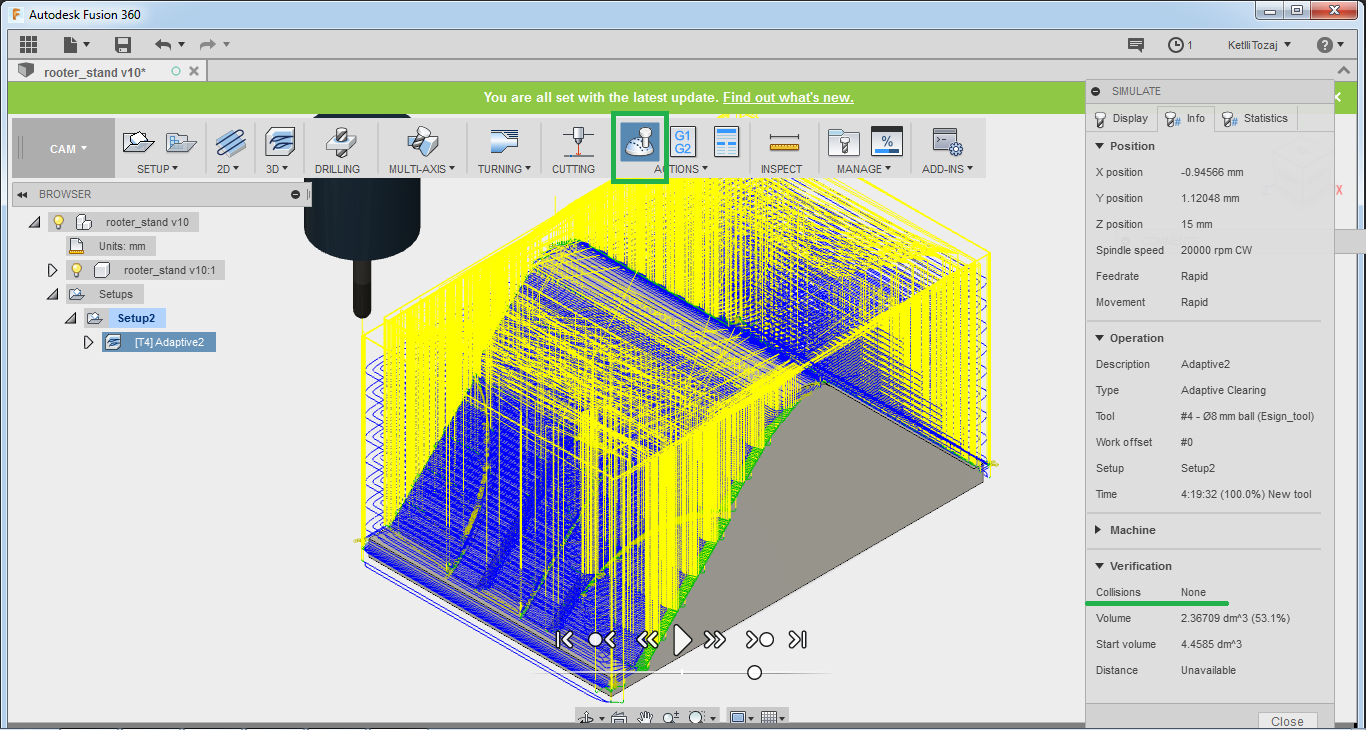This screenshot has width=1366, height=730.
Task: Step to previous operation
Action: tap(602, 639)
